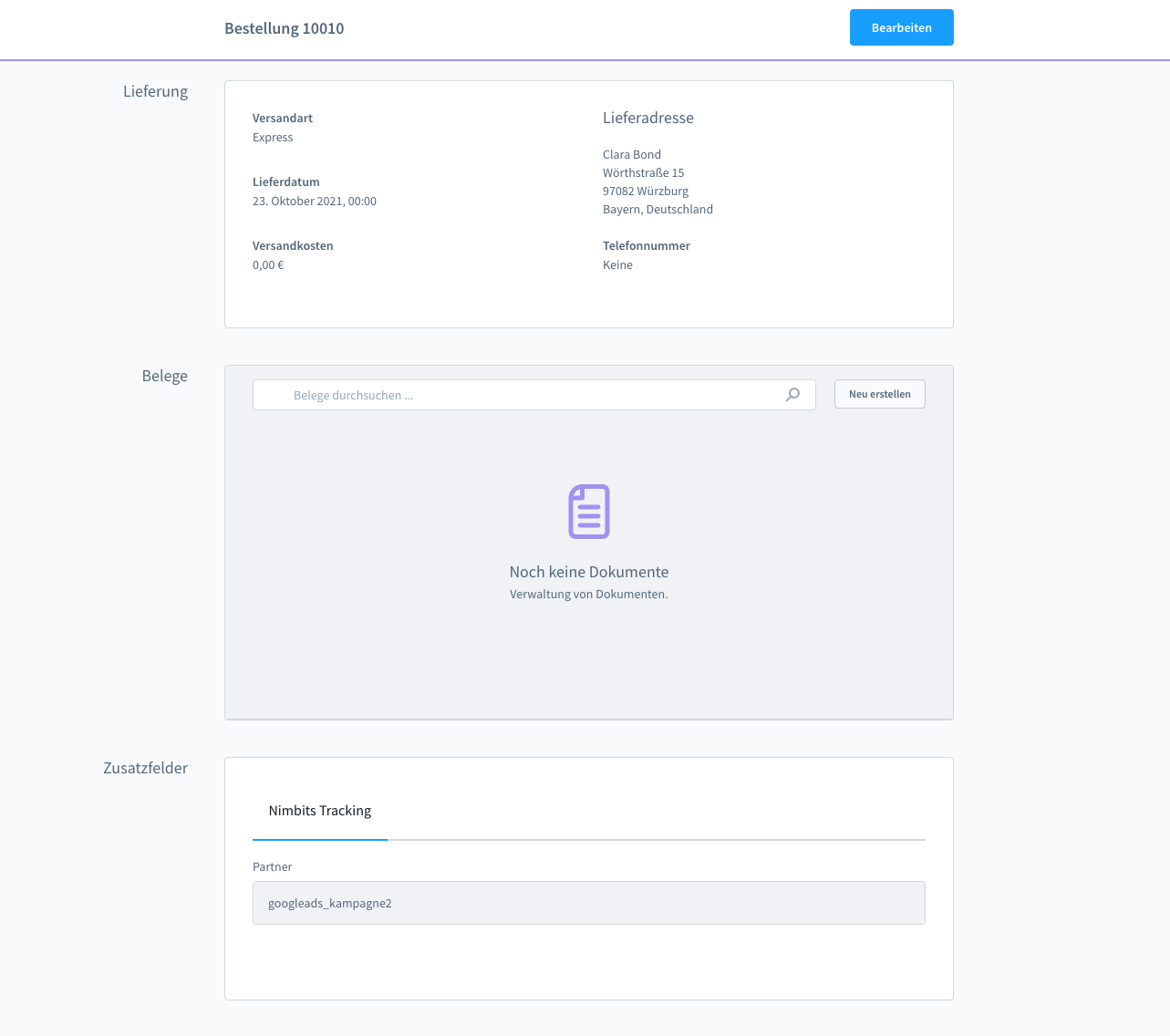This screenshot has width=1170, height=1036.
Task: Click the search magnifier icon in Belege
Action: pos(792,395)
